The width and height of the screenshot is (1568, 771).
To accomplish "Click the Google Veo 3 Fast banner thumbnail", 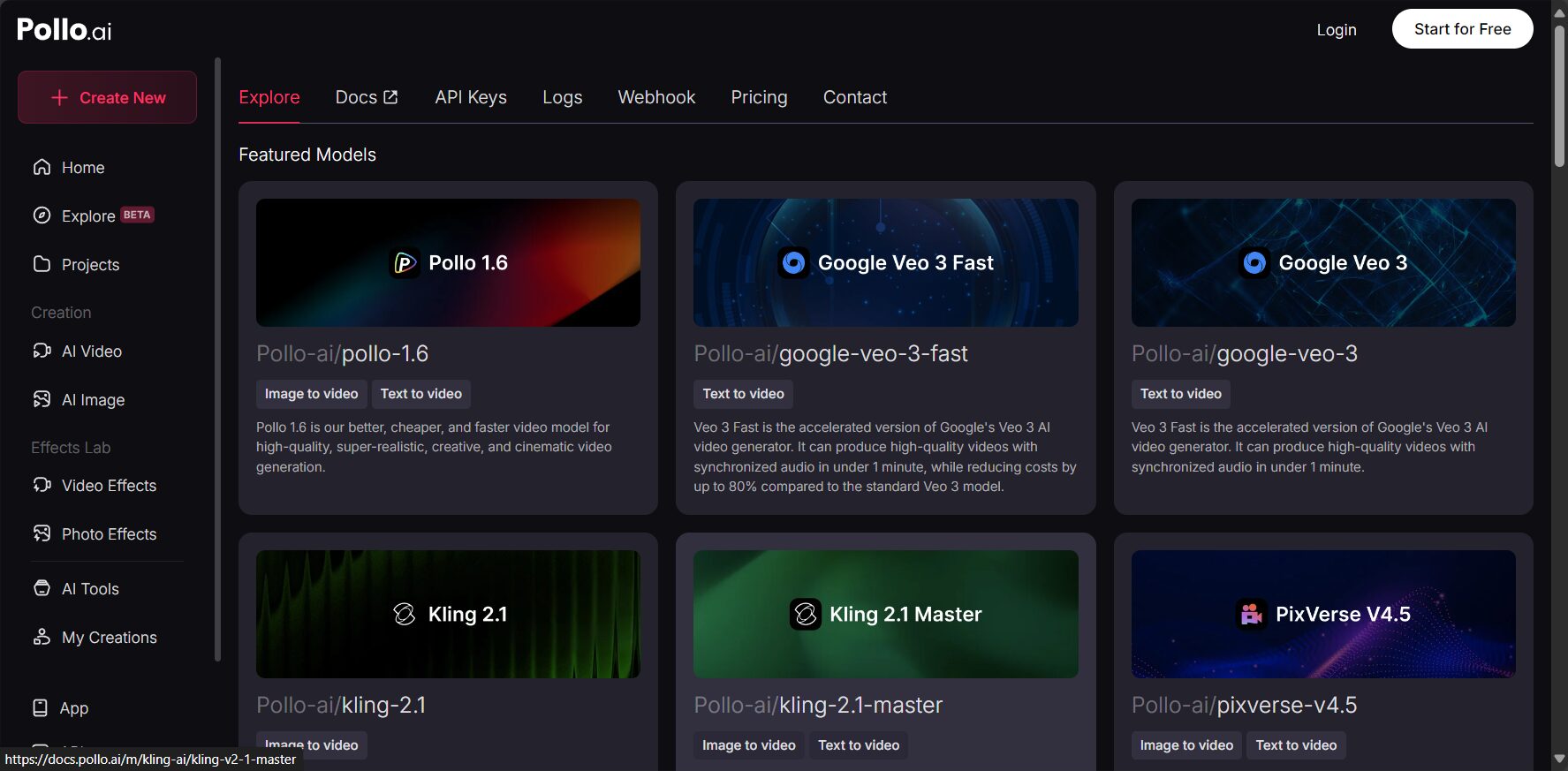I will [x=885, y=262].
